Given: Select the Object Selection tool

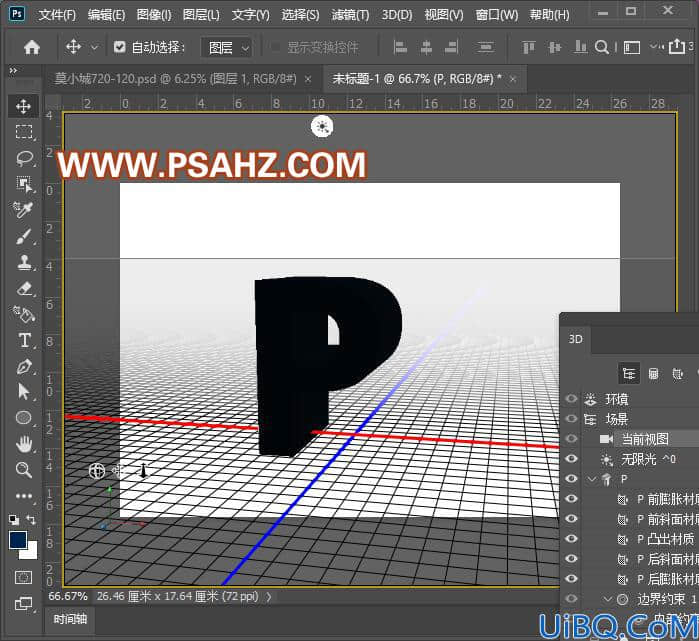Looking at the screenshot, I should coord(23,183).
